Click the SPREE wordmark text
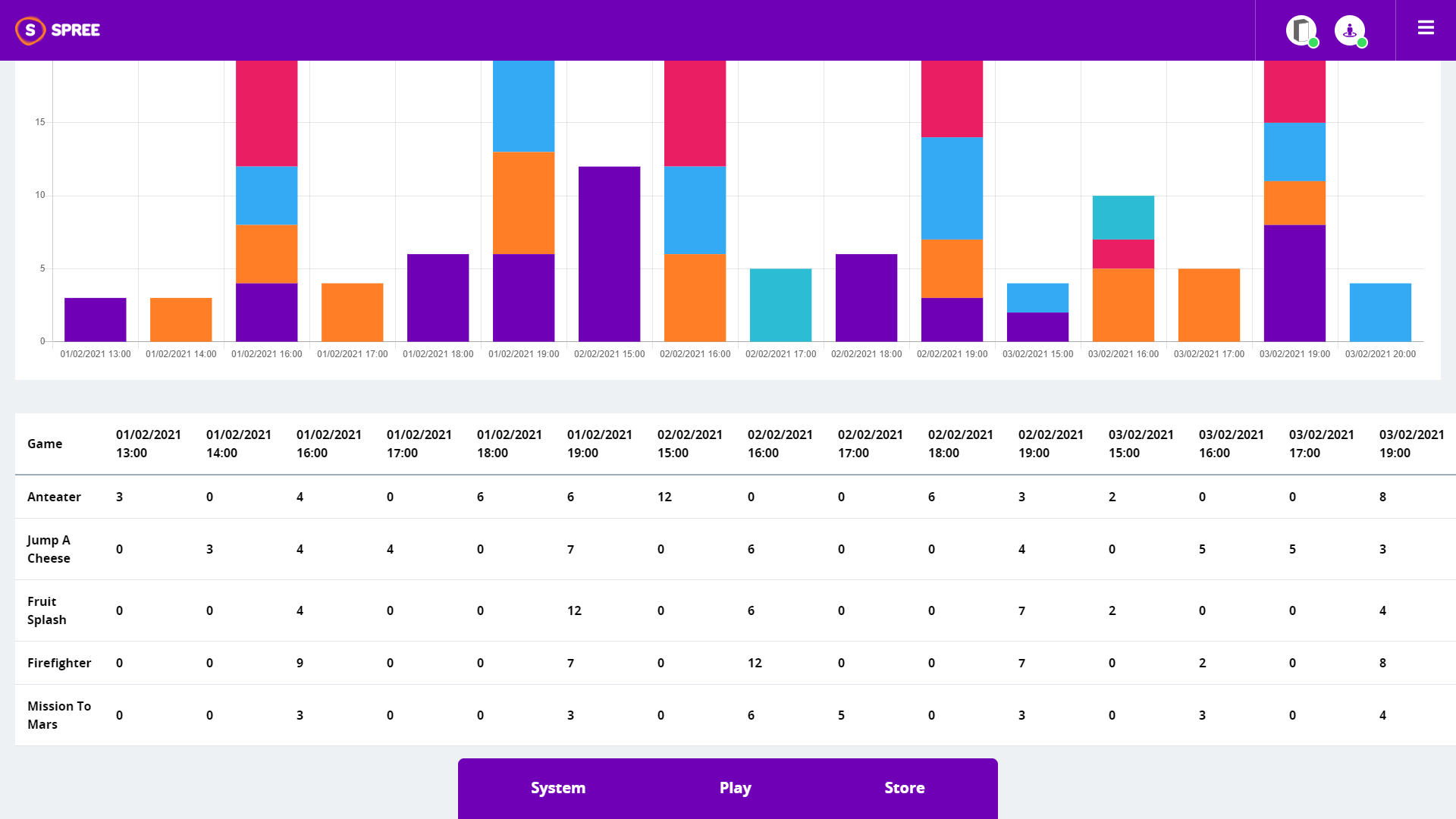This screenshot has height=819, width=1456. [76, 30]
